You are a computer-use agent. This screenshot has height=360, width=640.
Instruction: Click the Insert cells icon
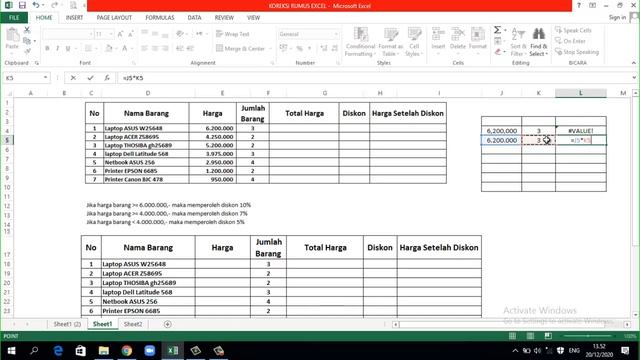click(438, 39)
